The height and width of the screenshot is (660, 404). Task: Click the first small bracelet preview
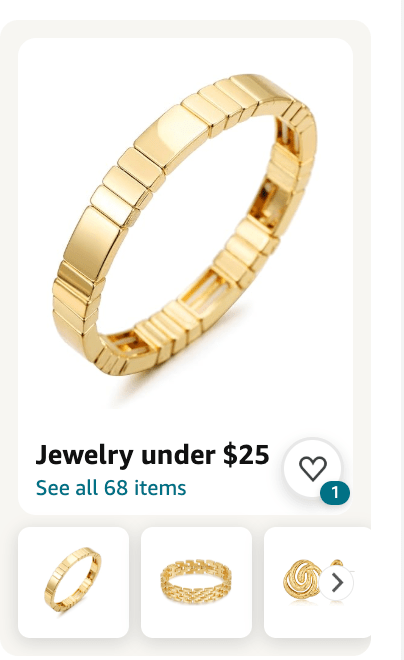pos(73,582)
